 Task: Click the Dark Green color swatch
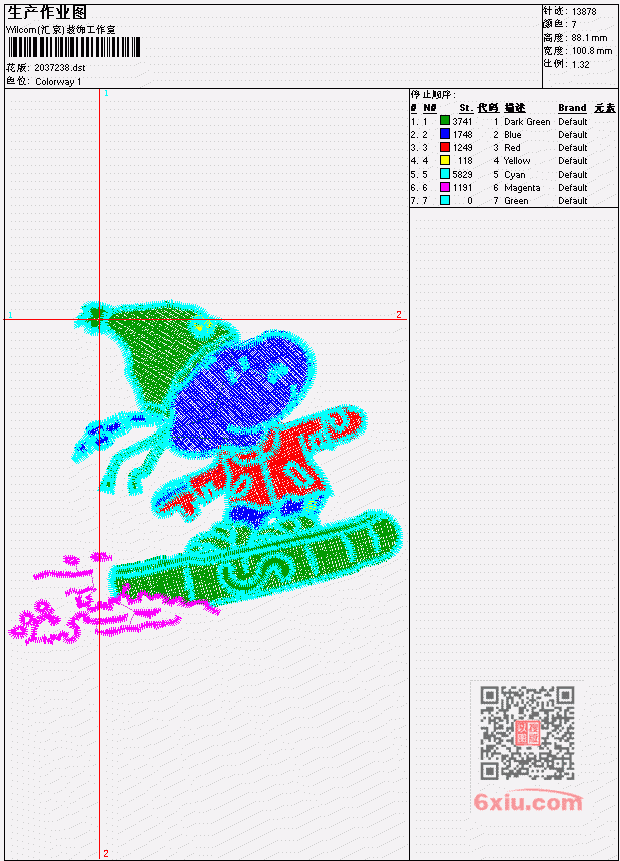coord(445,120)
